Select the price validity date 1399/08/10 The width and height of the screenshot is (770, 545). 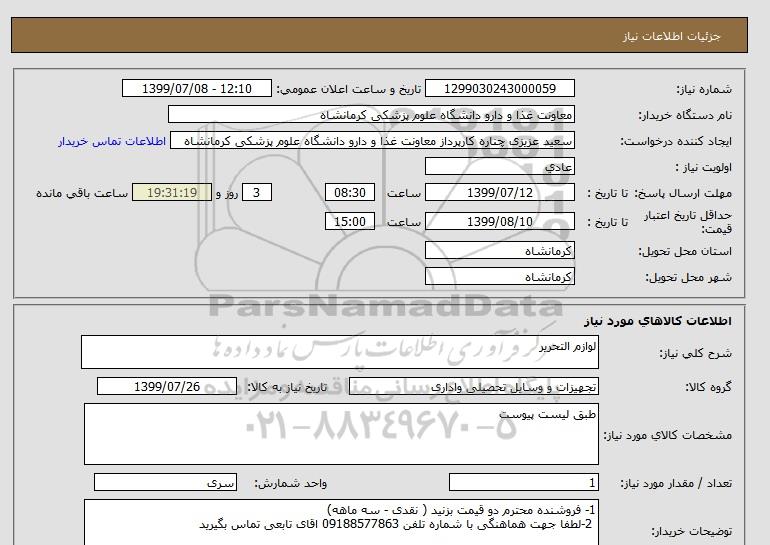pos(499,221)
